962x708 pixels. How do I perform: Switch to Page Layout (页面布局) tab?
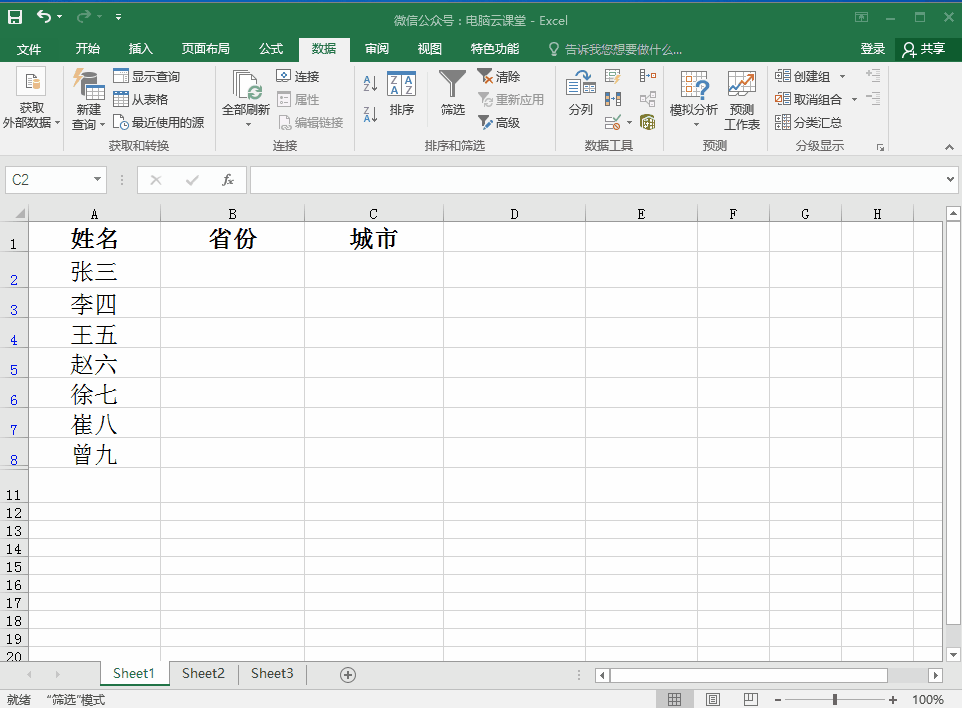[x=206, y=49]
